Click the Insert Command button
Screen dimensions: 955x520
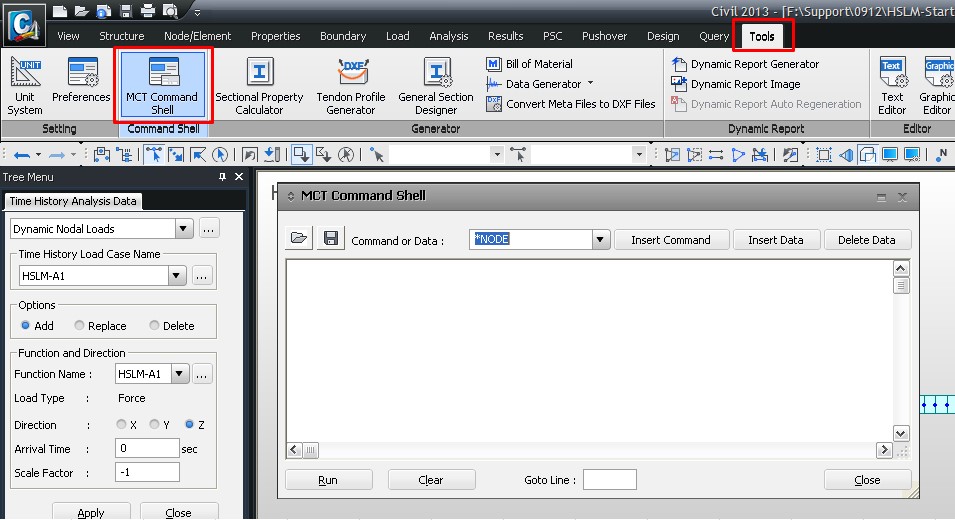tap(670, 240)
